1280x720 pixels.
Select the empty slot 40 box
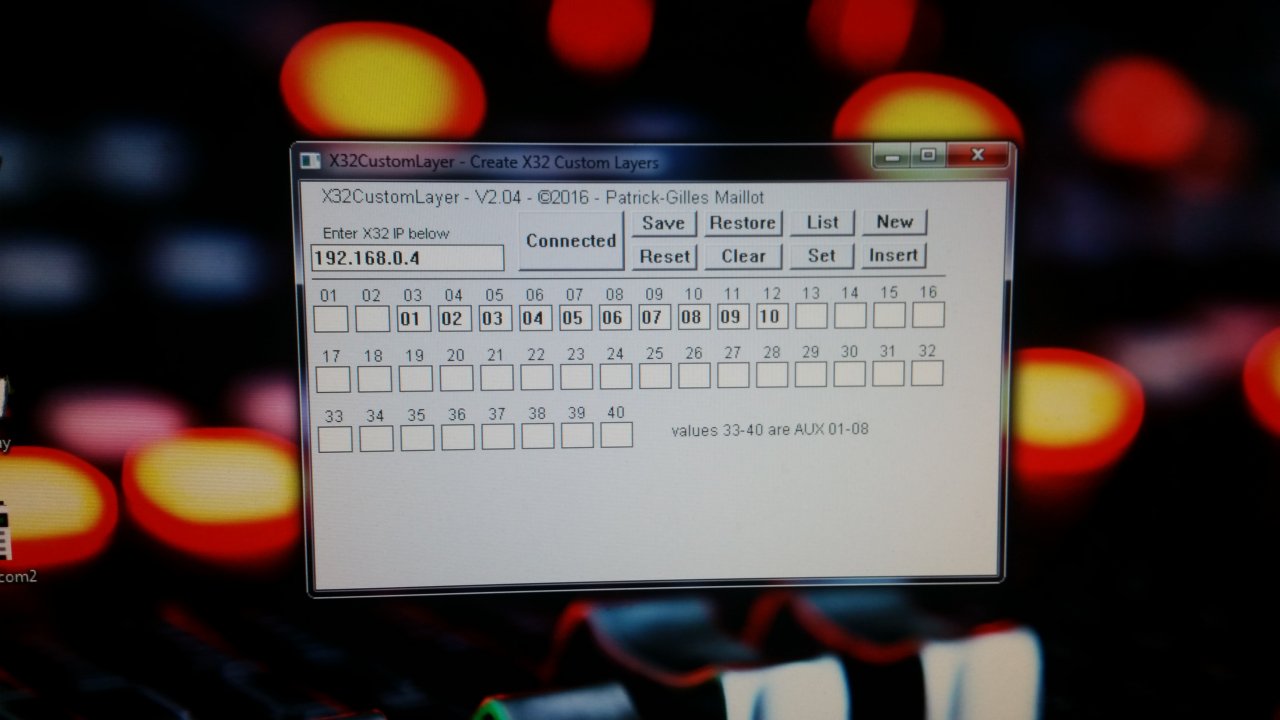616,434
